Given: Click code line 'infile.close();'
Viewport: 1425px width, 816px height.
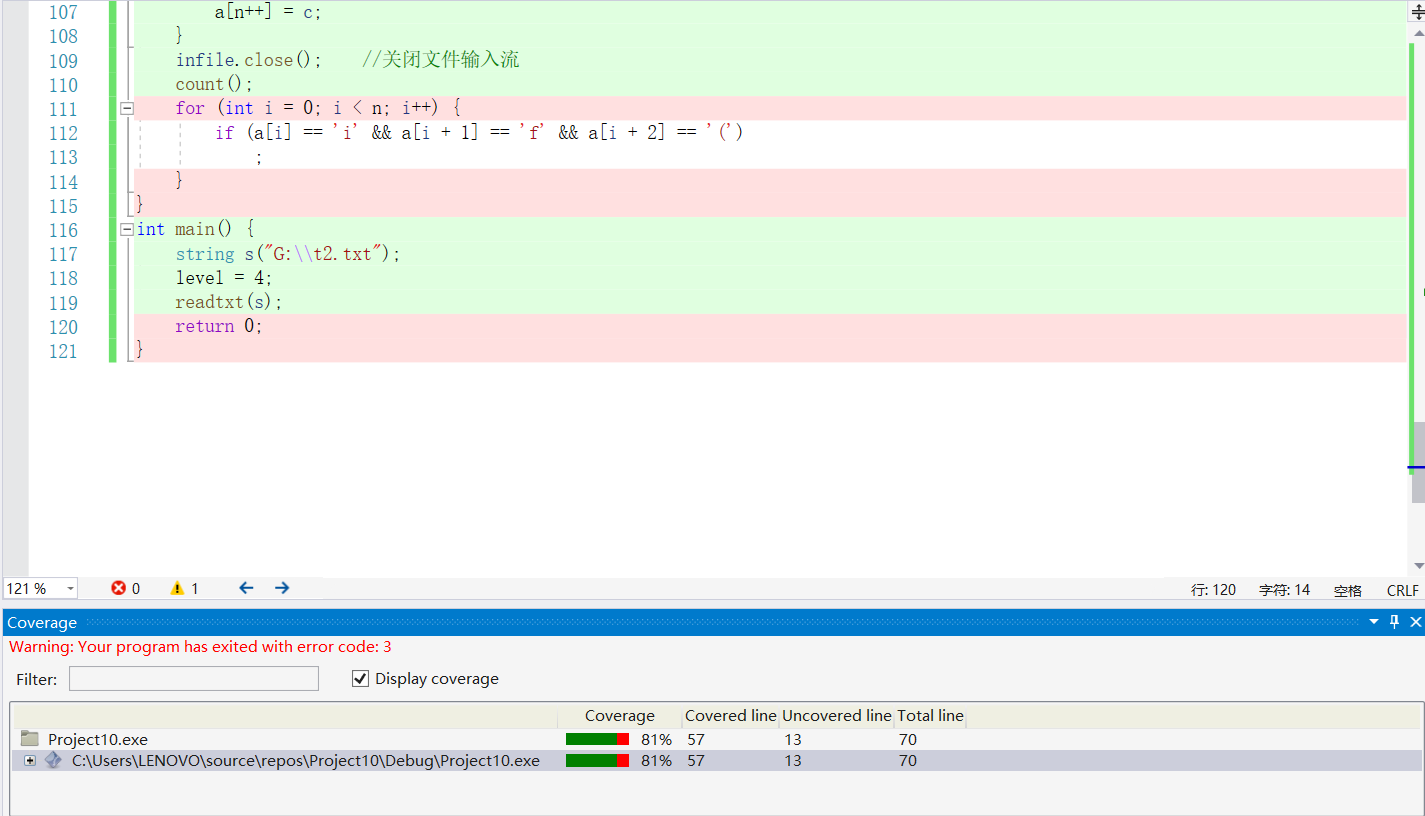Looking at the screenshot, I should [249, 60].
